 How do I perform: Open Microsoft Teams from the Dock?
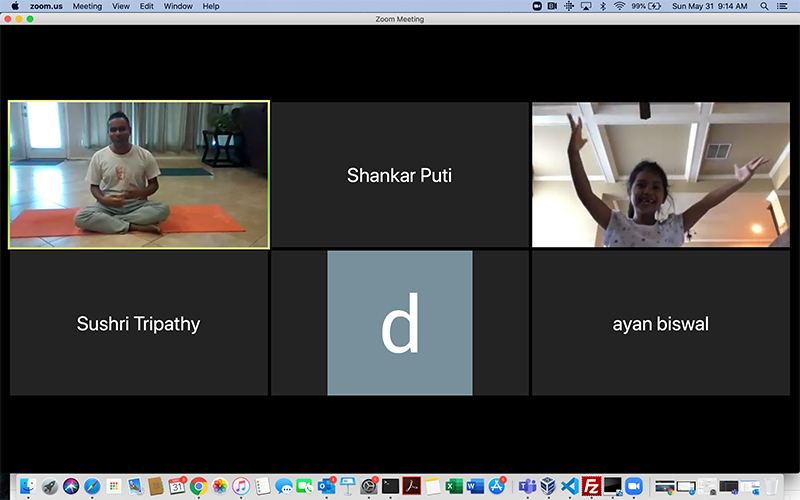coord(527,486)
